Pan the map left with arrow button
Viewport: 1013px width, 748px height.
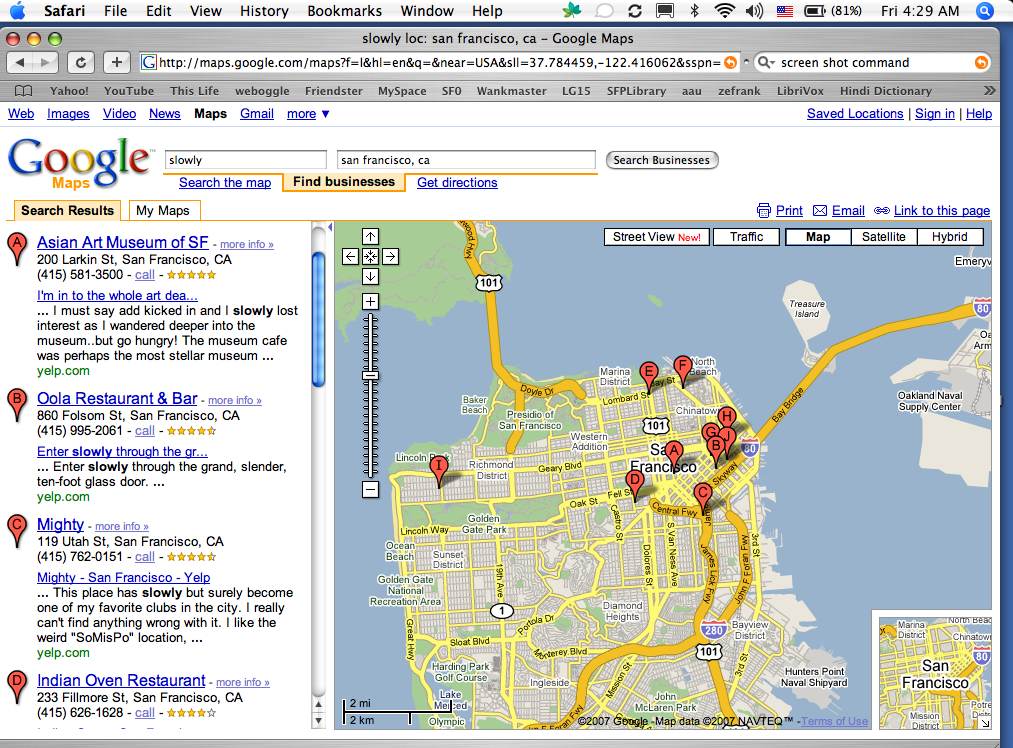click(350, 256)
